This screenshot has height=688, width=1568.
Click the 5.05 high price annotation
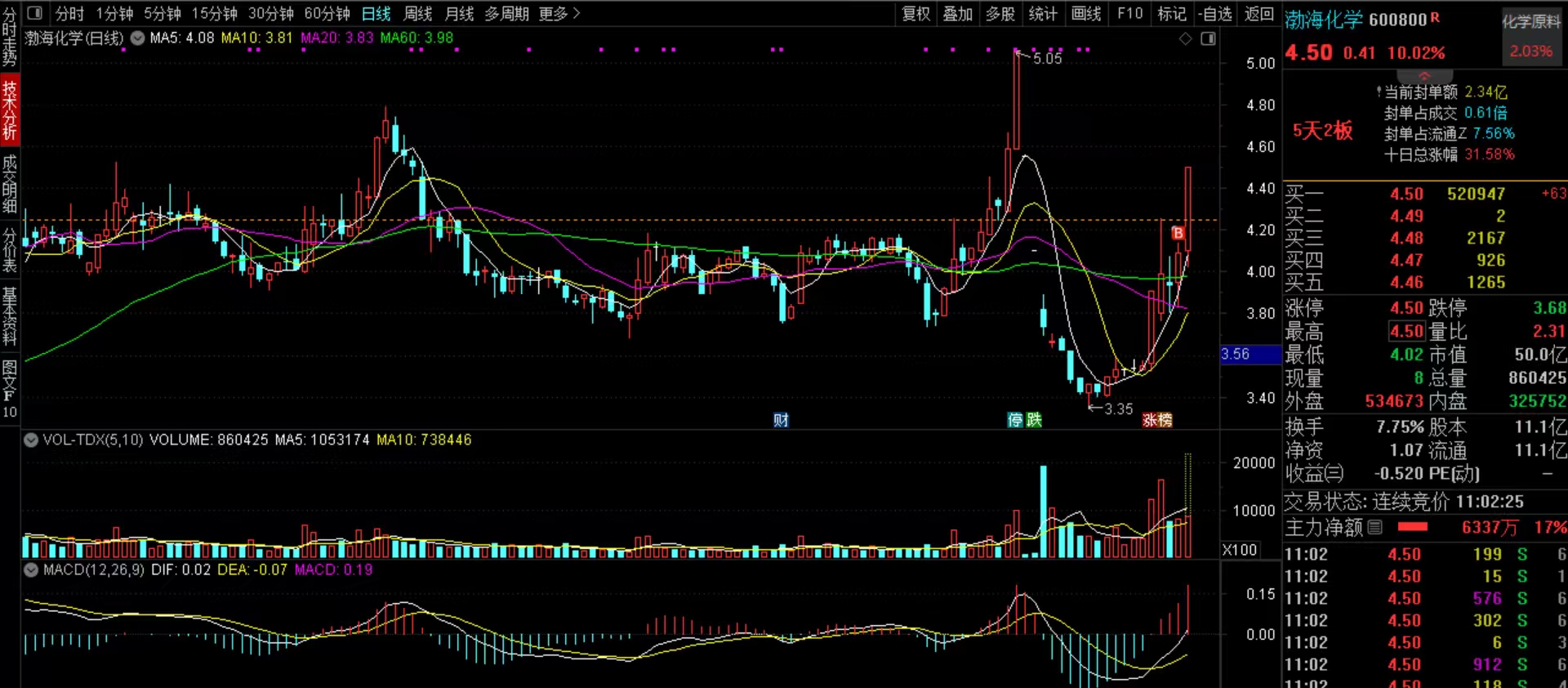[x=1047, y=59]
